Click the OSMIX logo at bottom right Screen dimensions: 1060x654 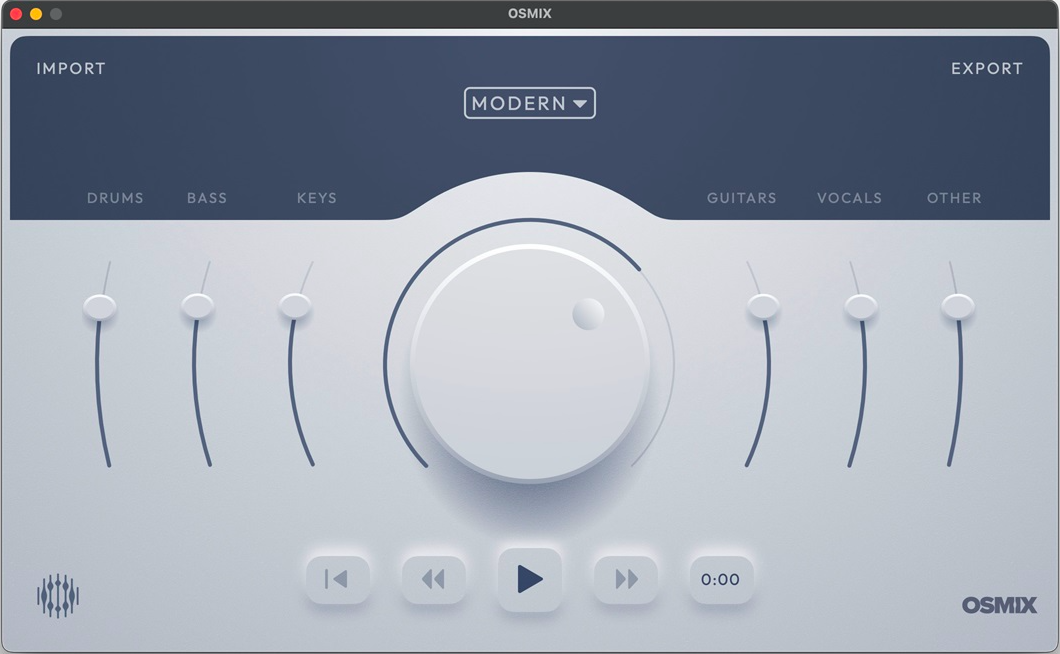pos(999,605)
